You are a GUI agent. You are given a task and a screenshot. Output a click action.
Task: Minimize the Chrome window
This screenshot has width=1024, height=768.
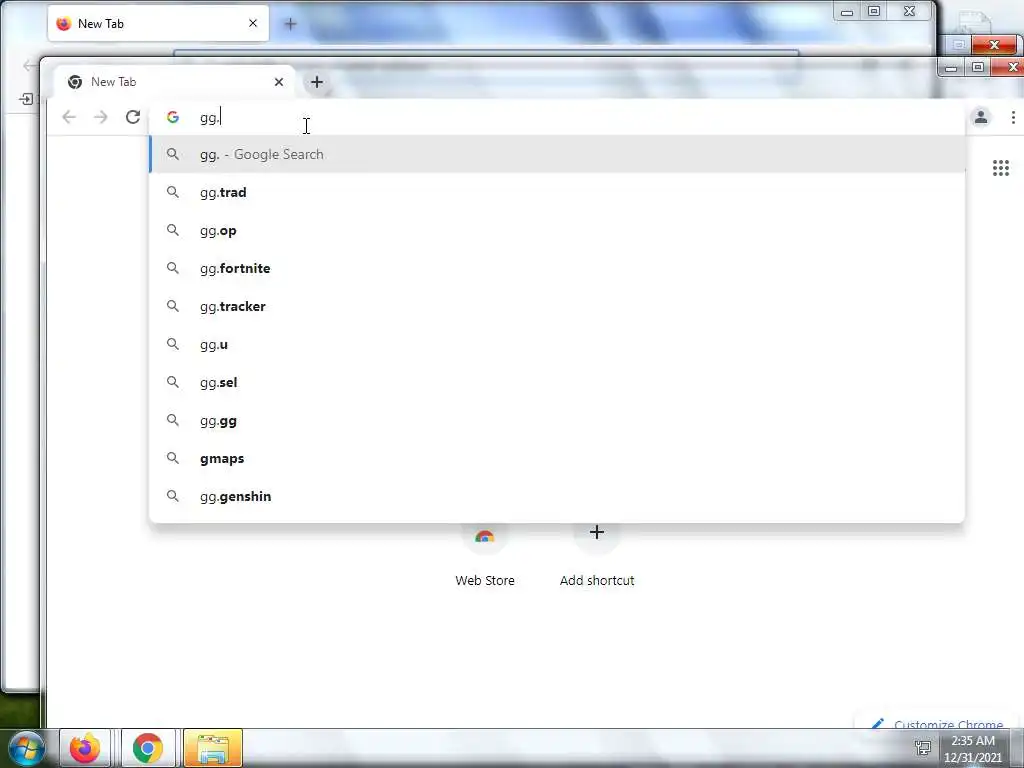(952, 67)
